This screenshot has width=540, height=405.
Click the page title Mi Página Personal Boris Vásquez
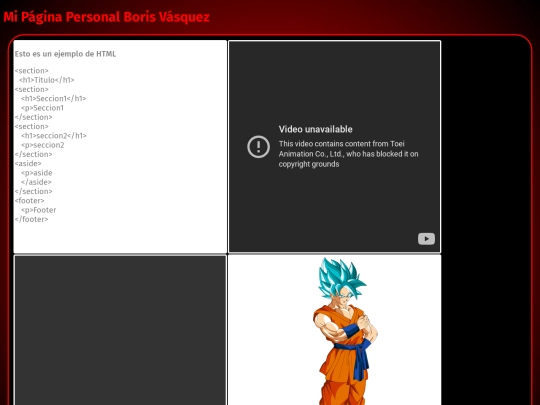(x=106, y=17)
